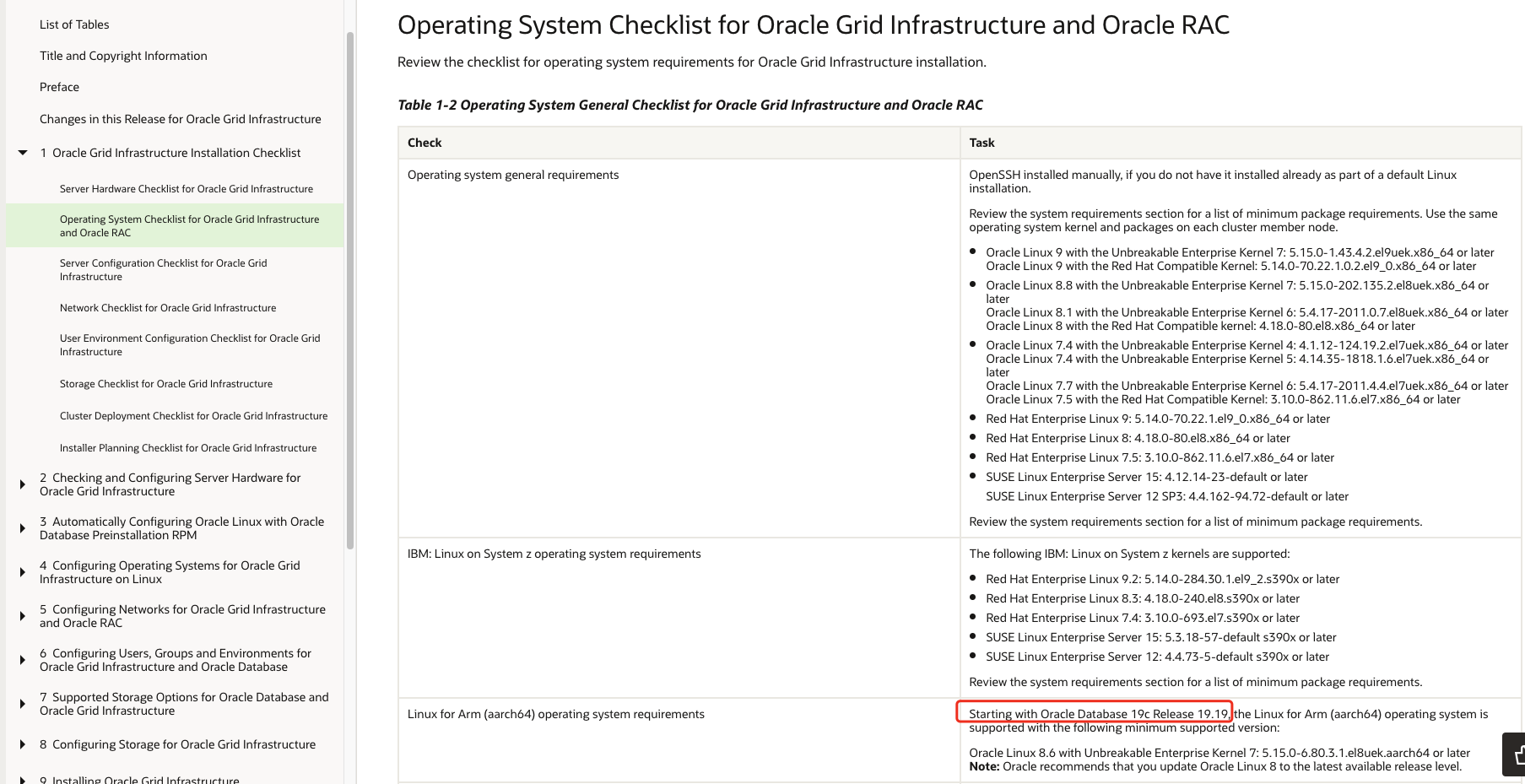Click "Red Hat Enterprise Linux 8: 4.18.0-80.el8.x86_64" line

pyautogui.click(x=1138, y=438)
